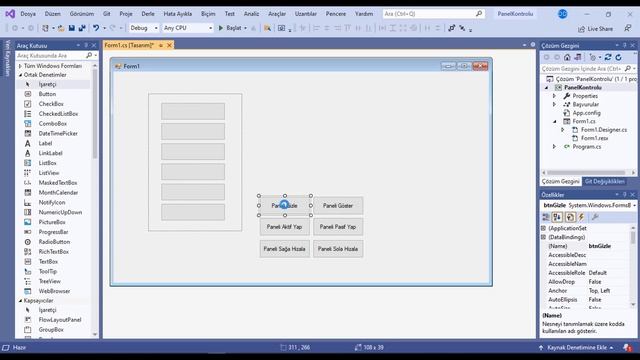Image resolution: width=640 pixels, height=360 pixels.
Task: Click the Save All icon in toolbar
Action: [82, 28]
